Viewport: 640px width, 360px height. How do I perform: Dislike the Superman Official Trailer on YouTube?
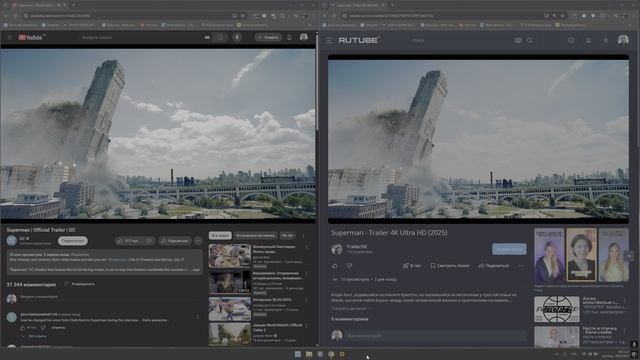[x=149, y=241]
